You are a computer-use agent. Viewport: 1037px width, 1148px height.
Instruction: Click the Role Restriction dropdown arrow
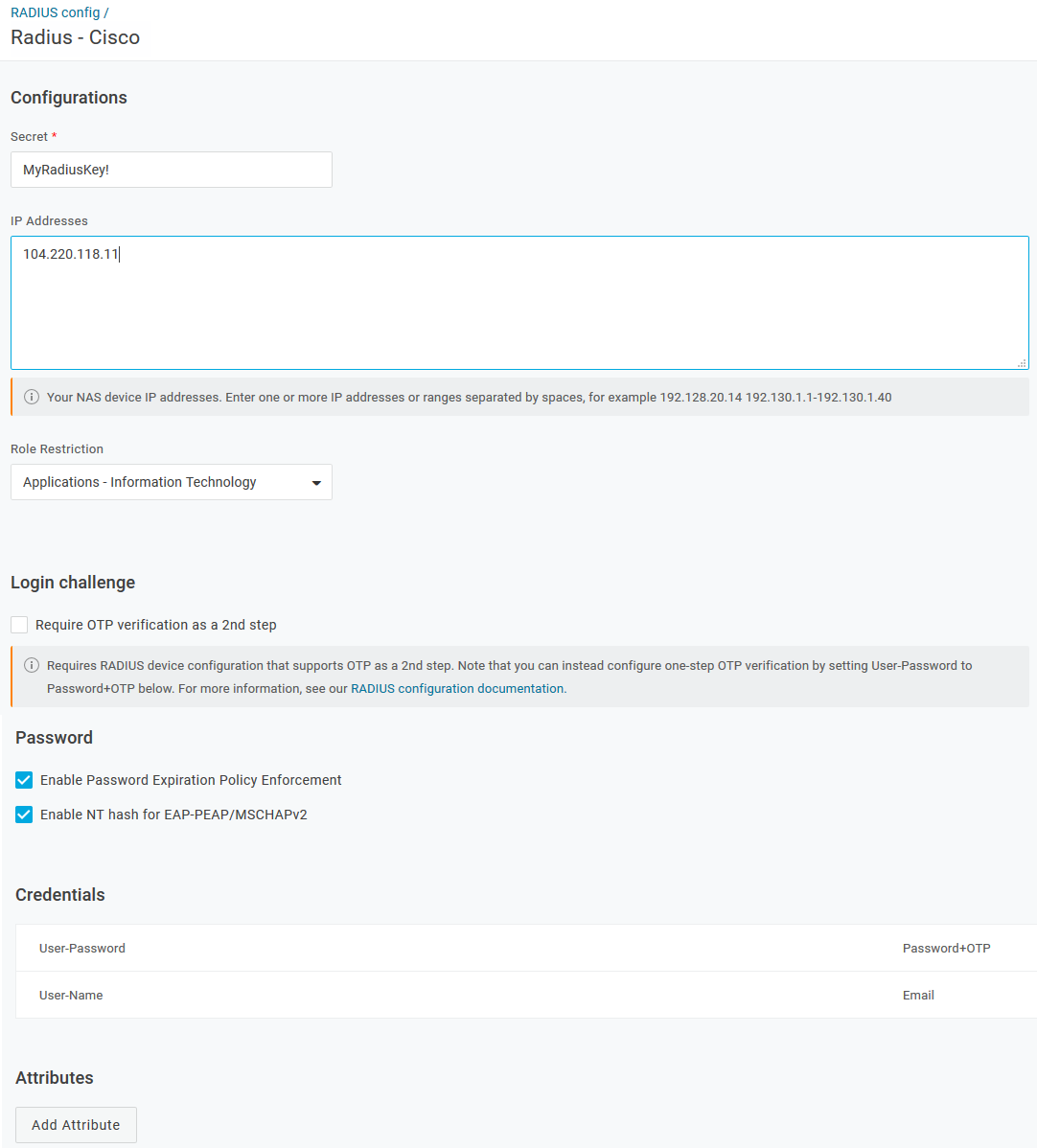pyautogui.click(x=316, y=482)
